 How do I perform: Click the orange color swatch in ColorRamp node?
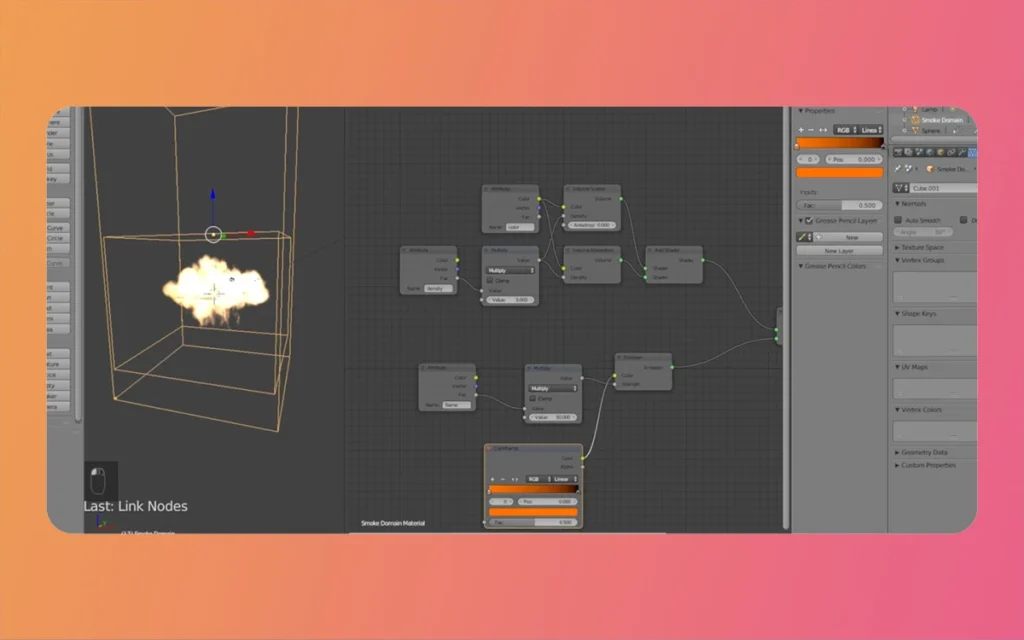[x=534, y=512]
